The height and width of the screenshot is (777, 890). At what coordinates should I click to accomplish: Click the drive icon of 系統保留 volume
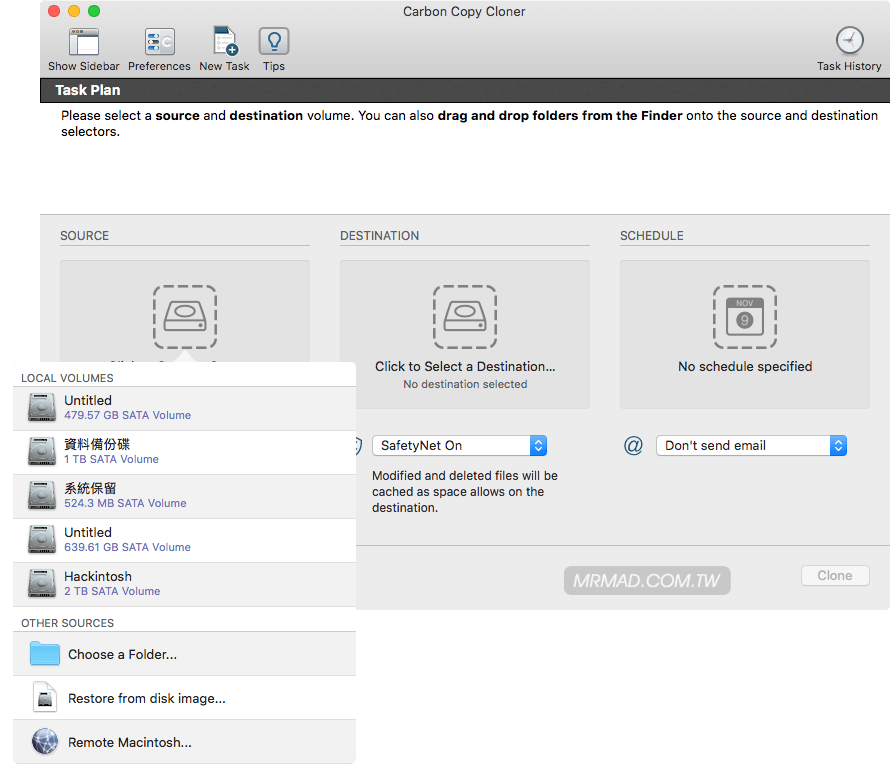click(42, 495)
